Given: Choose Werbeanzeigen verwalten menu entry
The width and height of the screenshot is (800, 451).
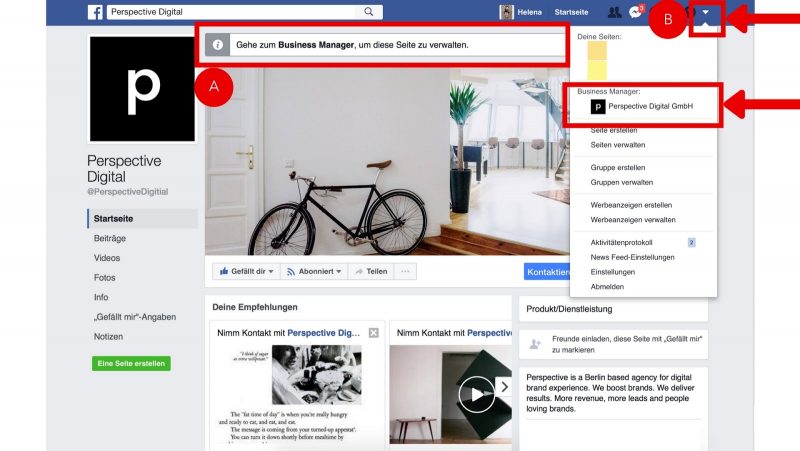Looking at the screenshot, I should (x=633, y=220).
